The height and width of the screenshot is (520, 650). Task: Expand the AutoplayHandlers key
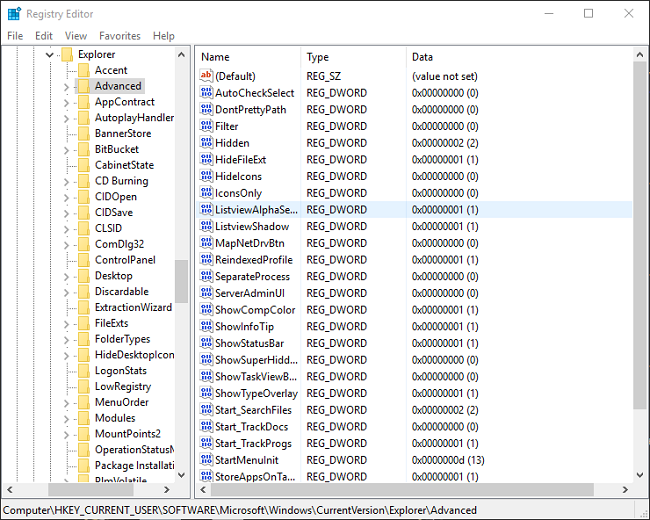67,118
